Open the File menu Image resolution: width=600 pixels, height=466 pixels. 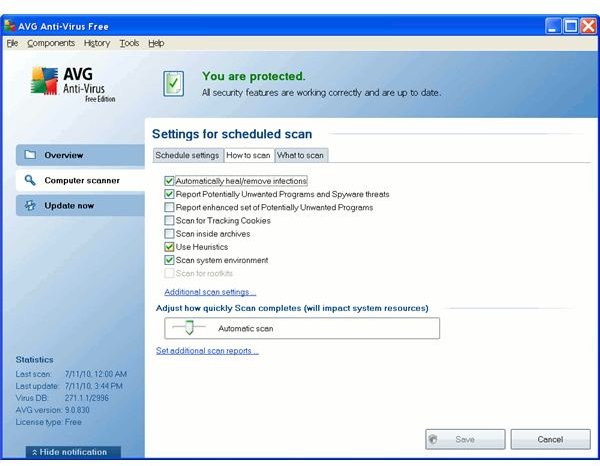pyautogui.click(x=12, y=43)
